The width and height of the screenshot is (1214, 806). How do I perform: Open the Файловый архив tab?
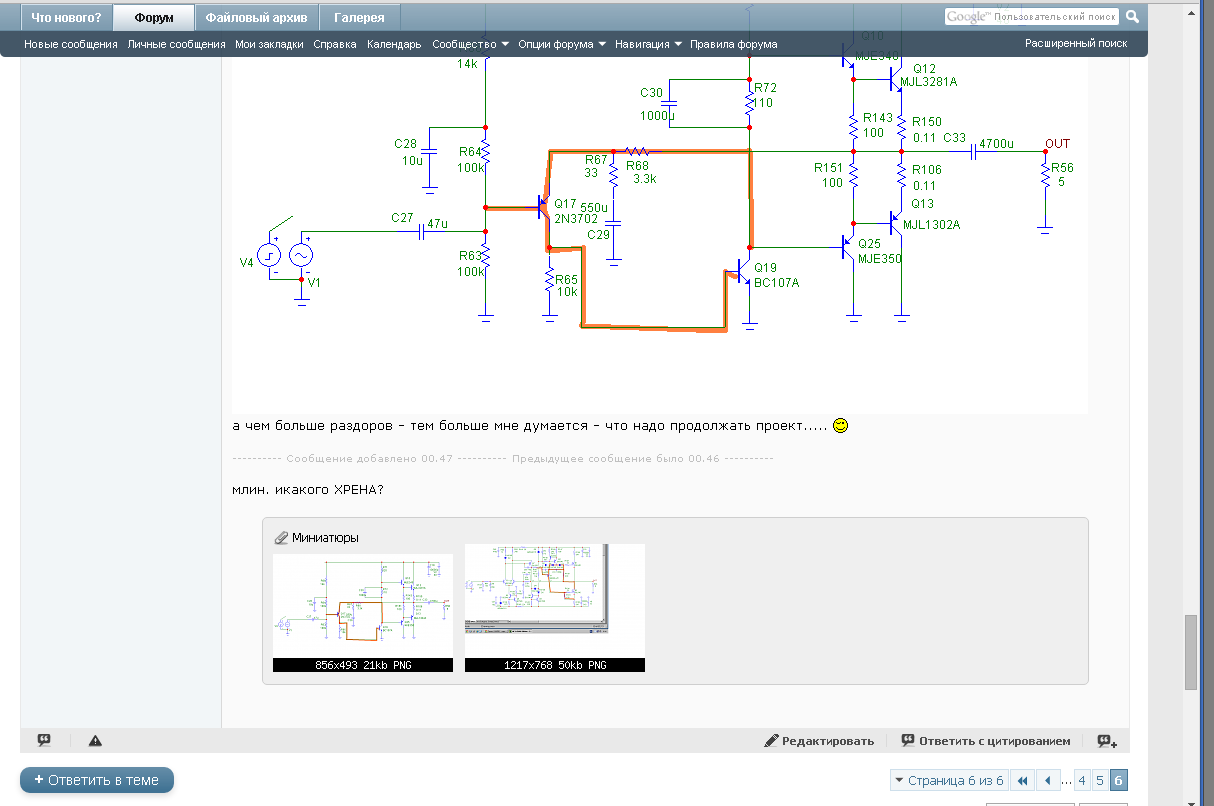click(x=258, y=17)
